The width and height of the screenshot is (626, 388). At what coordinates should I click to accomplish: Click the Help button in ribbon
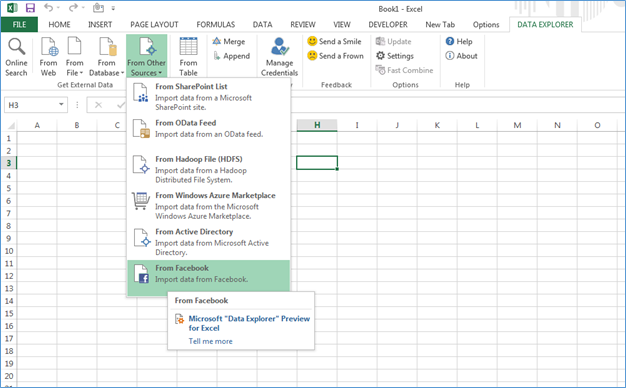point(459,41)
